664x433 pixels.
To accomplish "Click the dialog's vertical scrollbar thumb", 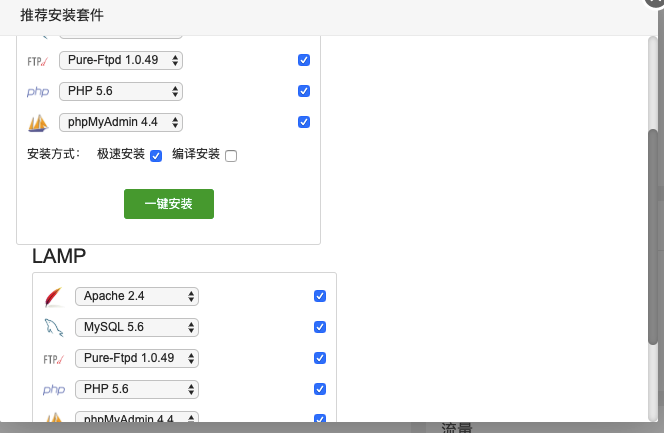I will 653,237.
